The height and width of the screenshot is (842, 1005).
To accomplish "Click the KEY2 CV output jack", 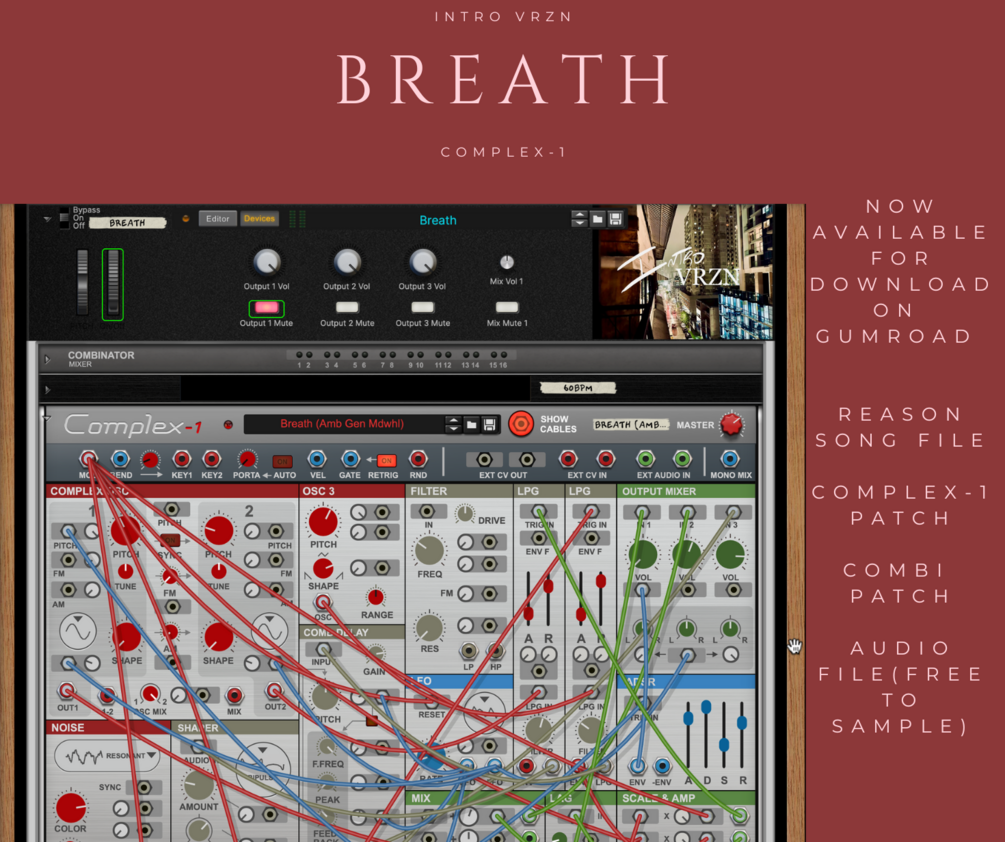I will (x=212, y=459).
